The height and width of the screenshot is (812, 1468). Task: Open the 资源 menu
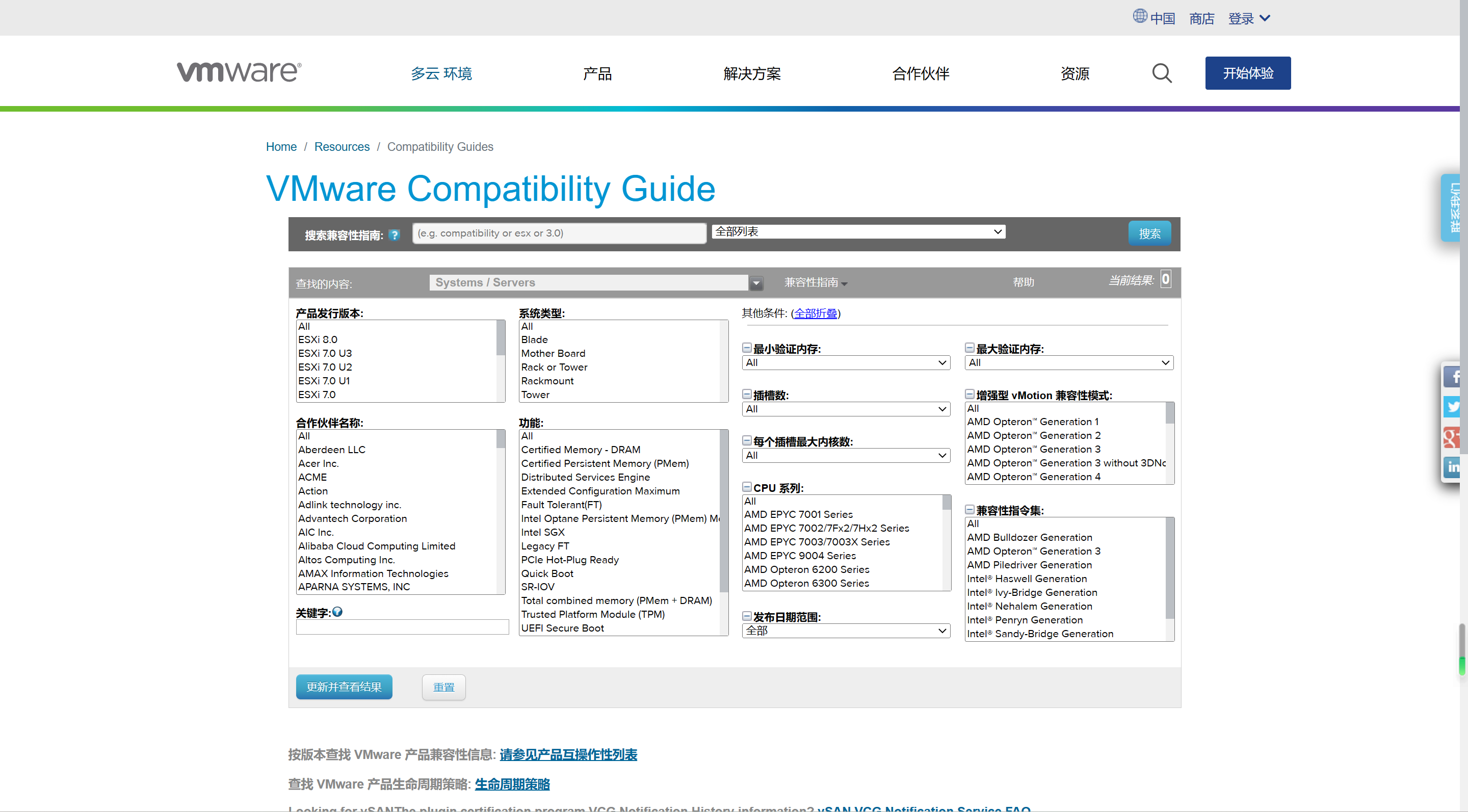(x=1075, y=73)
